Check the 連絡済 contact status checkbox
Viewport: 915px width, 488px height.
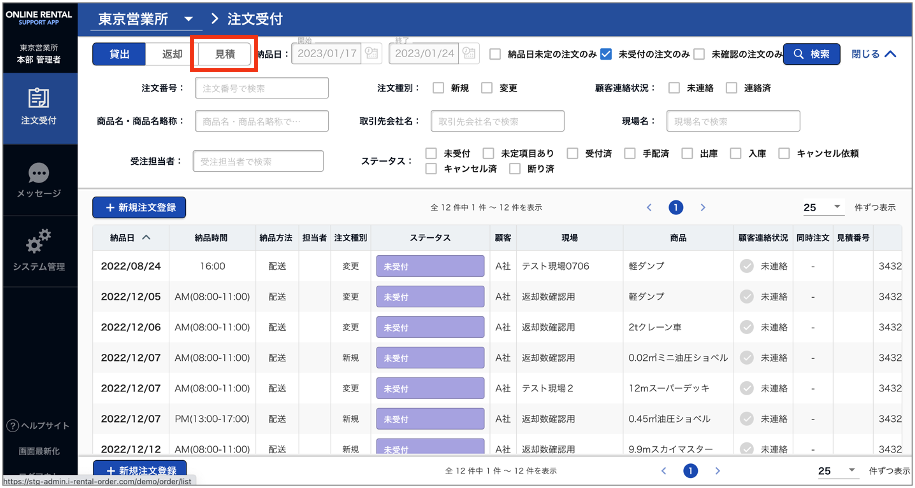tap(731, 88)
